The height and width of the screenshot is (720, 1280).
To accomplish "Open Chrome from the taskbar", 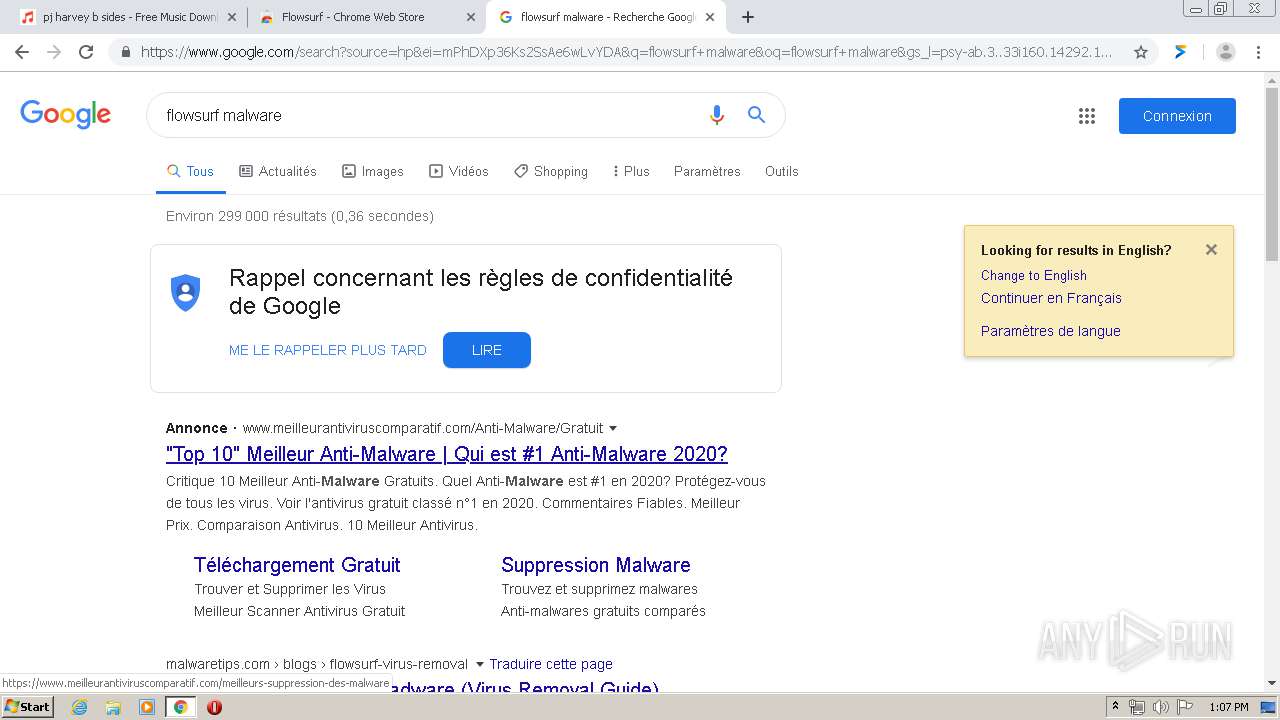I will (180, 707).
